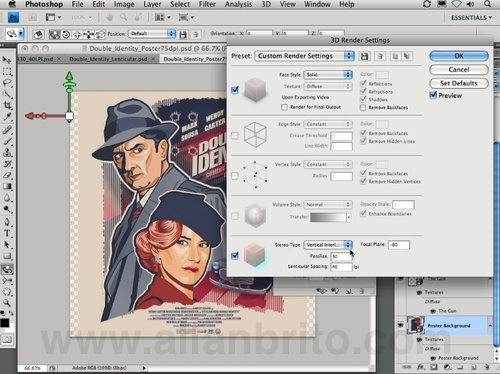This screenshot has width=500, height=374.
Task: Select the Gradient tool
Action: [7, 187]
